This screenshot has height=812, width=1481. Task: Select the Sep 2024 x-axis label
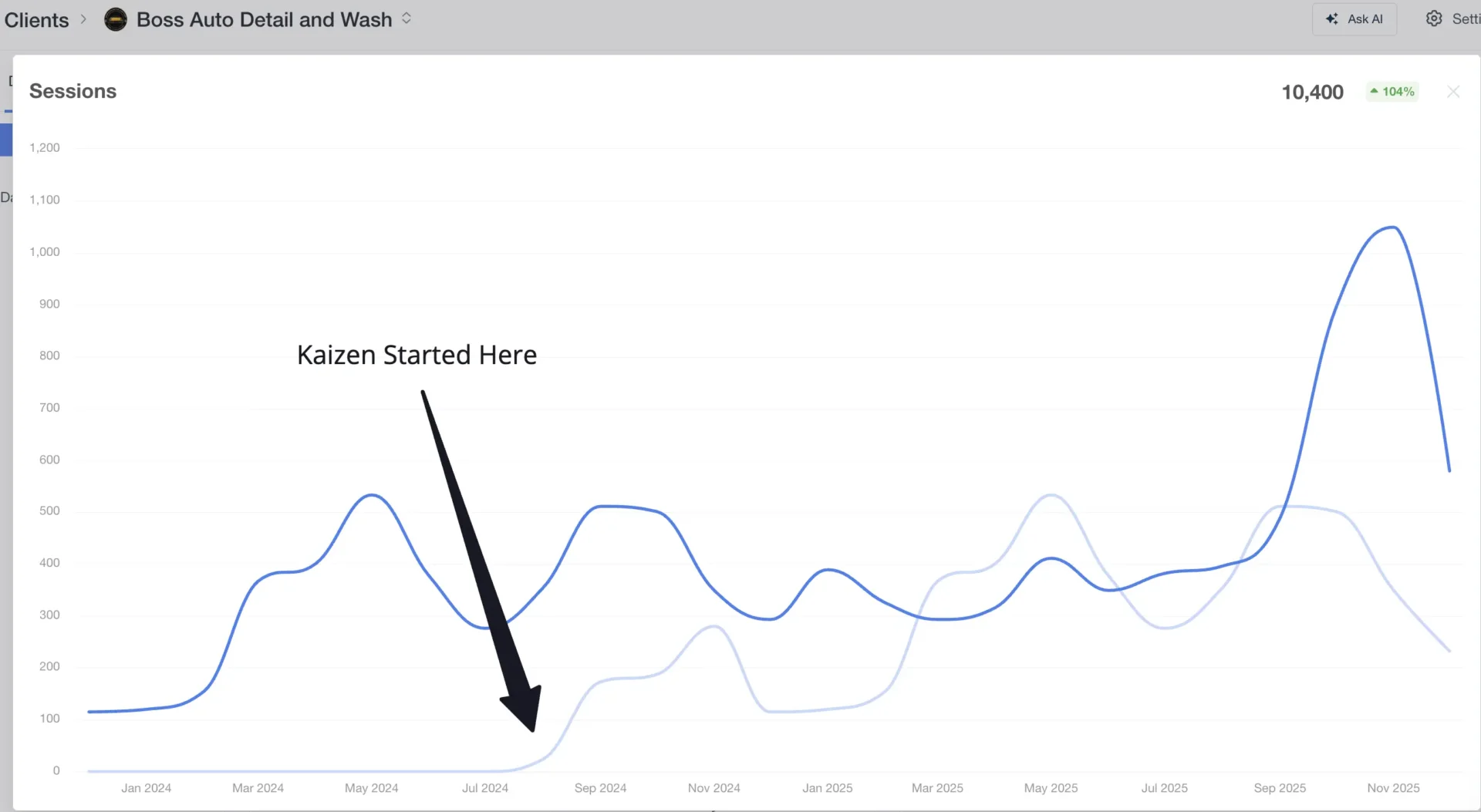[x=600, y=788]
